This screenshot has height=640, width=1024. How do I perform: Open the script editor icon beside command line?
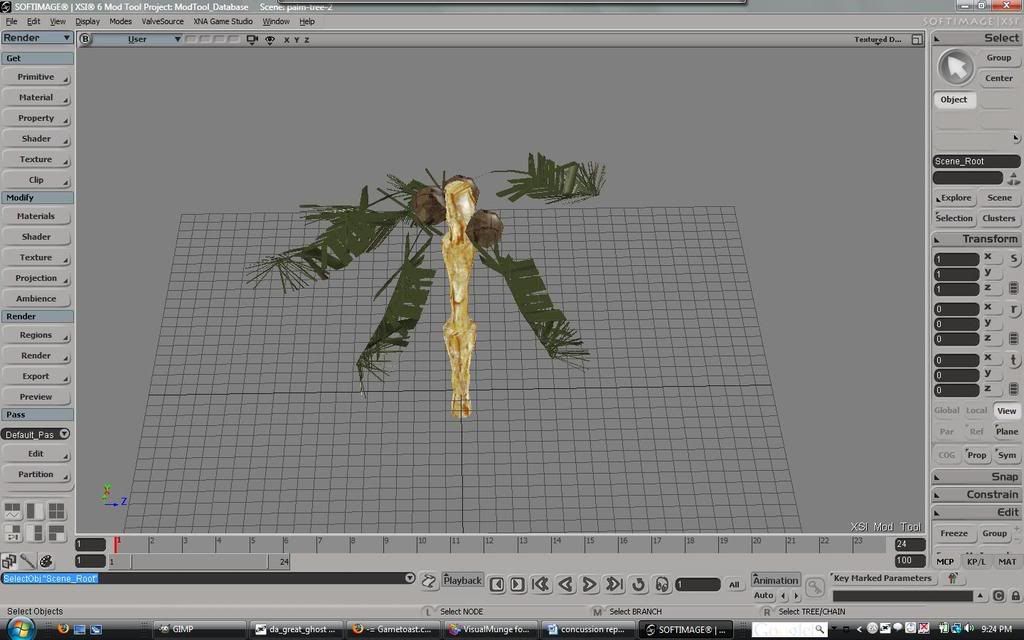(428, 581)
